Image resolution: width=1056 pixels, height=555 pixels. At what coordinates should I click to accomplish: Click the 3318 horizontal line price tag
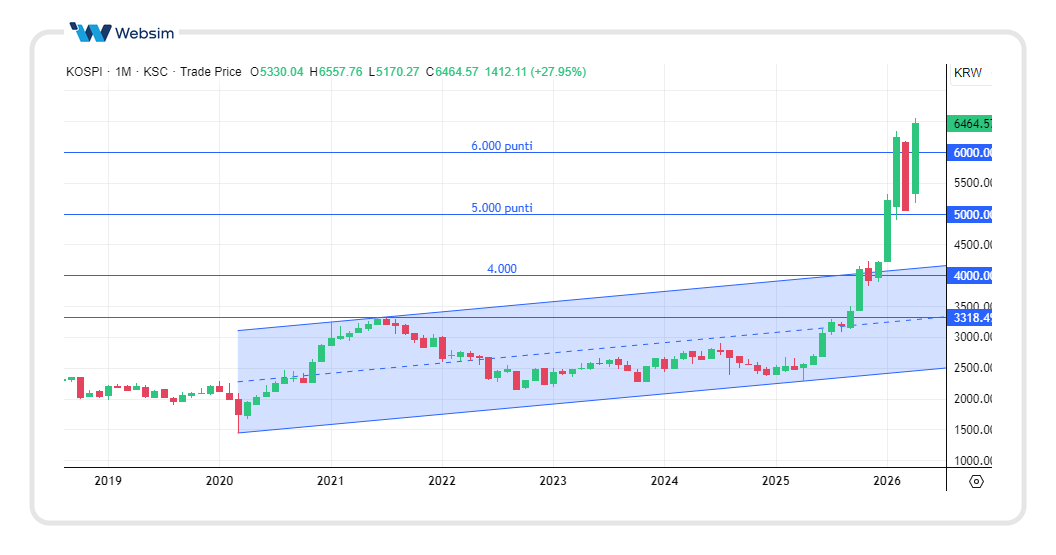[x=970, y=318]
